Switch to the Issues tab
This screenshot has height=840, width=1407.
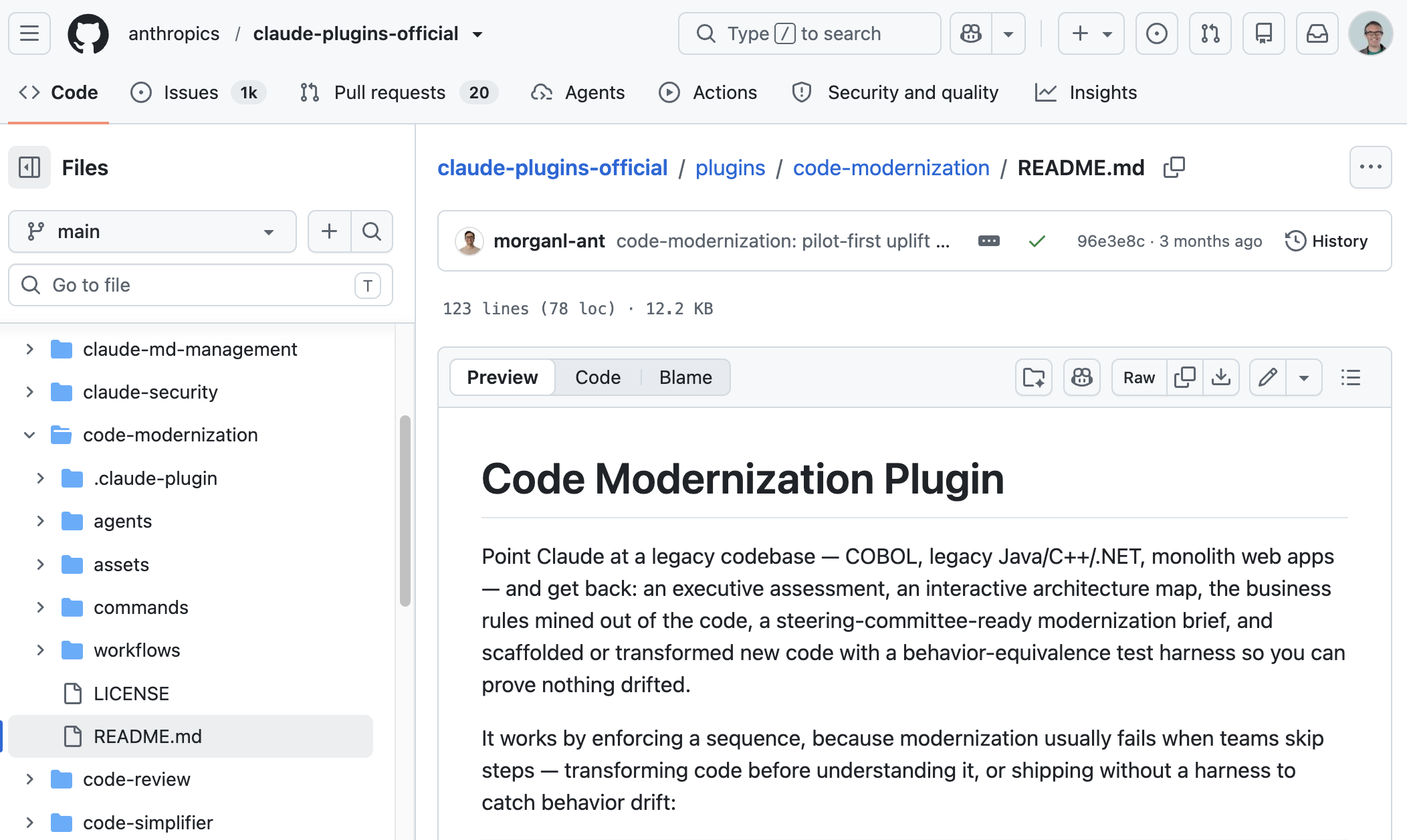(198, 92)
